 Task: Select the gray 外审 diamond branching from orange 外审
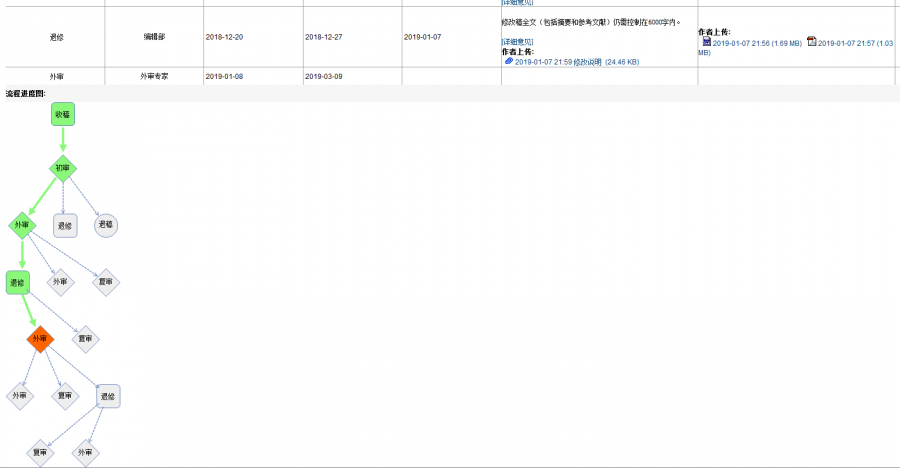(x=20, y=396)
